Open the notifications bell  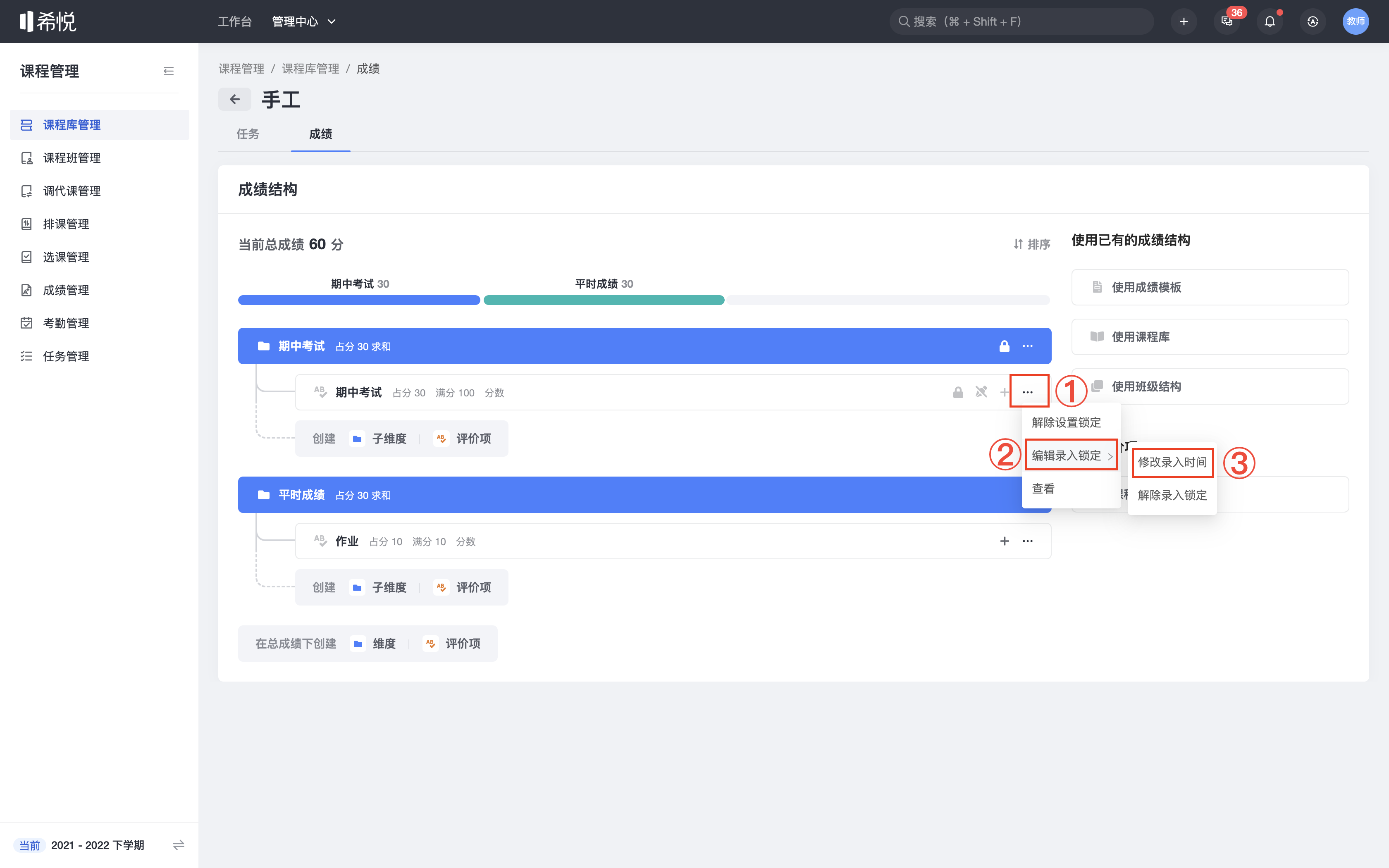(x=1270, y=21)
